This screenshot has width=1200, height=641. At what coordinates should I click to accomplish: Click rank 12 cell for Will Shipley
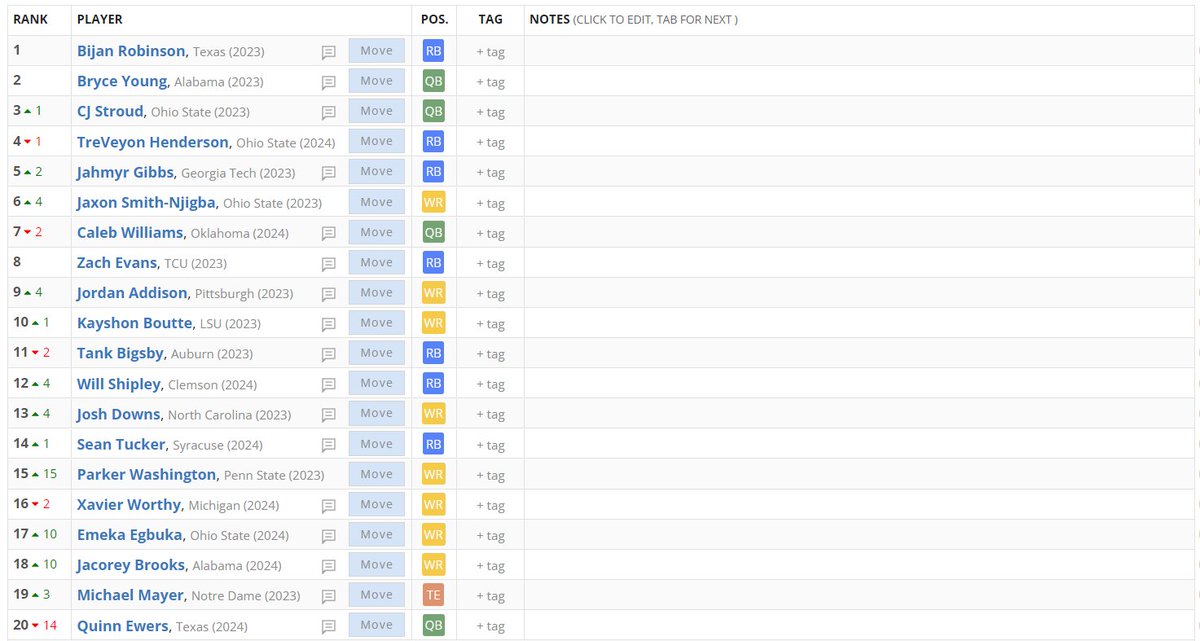(x=39, y=384)
